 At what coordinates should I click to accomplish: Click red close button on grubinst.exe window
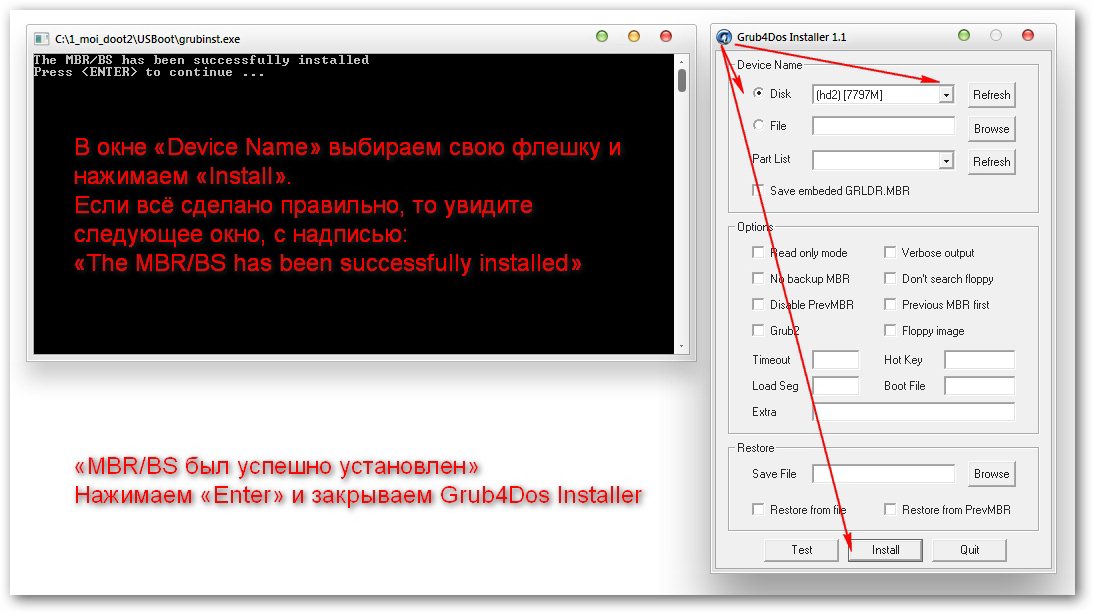pos(665,37)
